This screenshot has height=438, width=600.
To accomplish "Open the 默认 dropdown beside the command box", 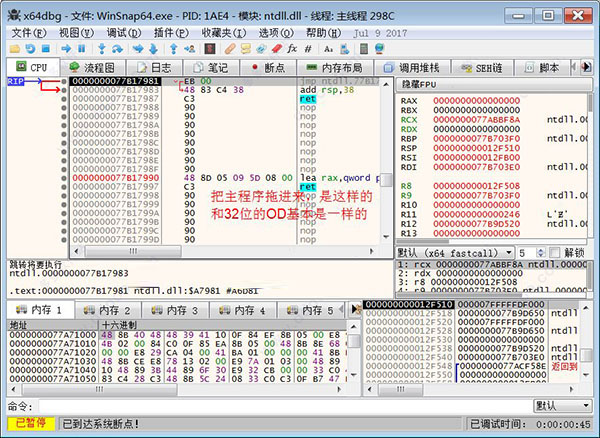I will coord(562,405).
